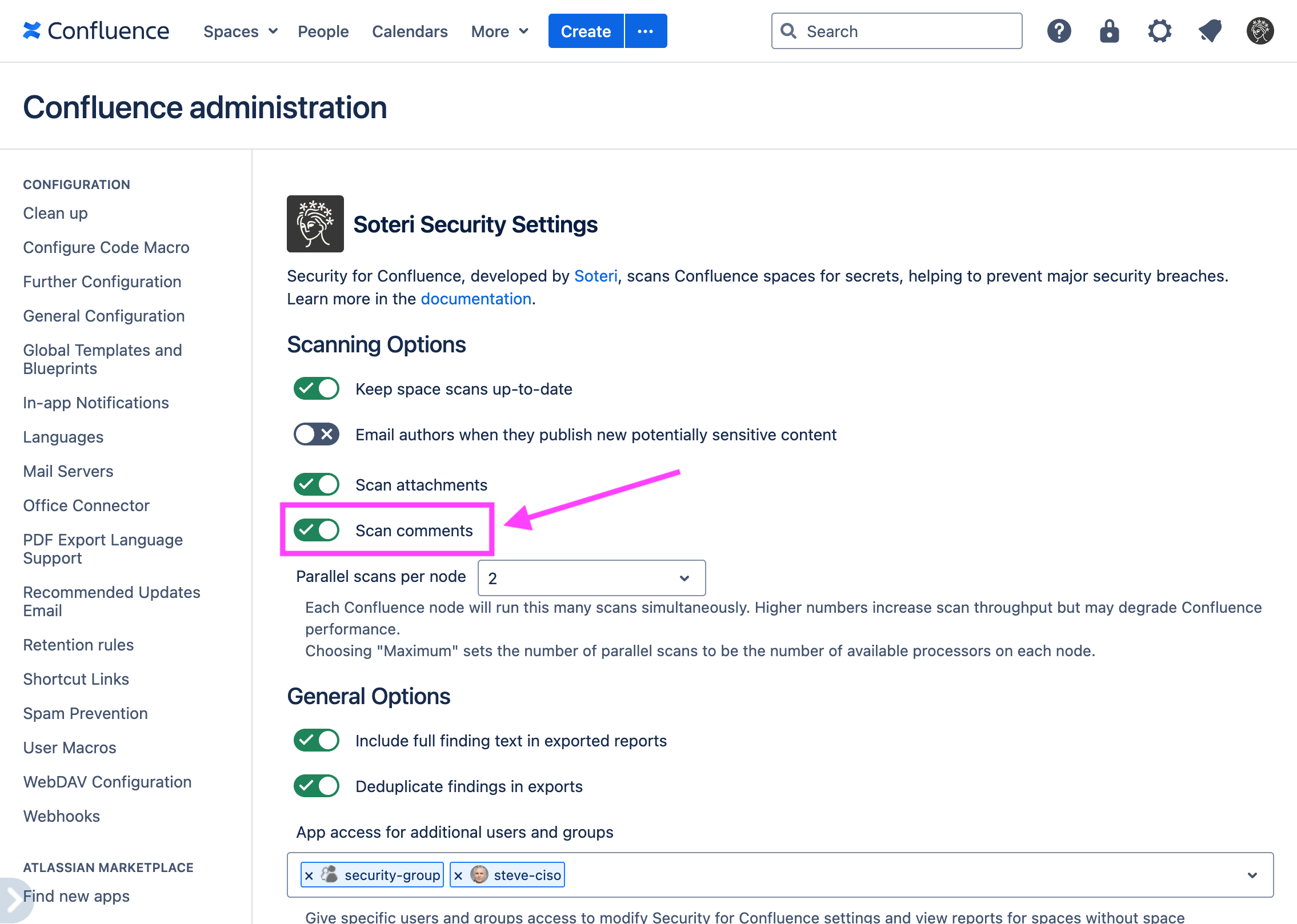The width and height of the screenshot is (1297, 924).
Task: Open more create options via the ellipsis button
Action: pos(645,31)
